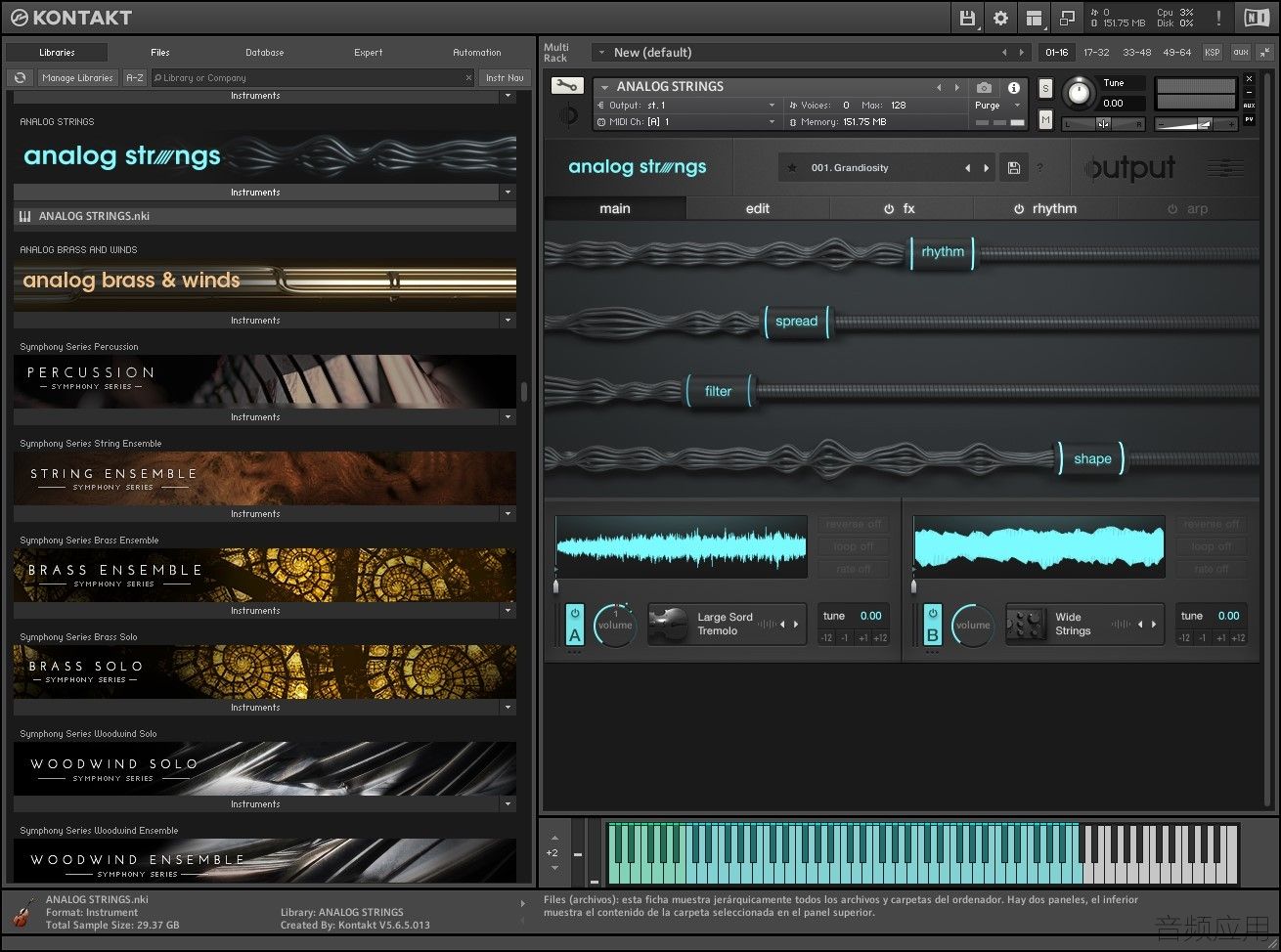Open instrument edit wrench icon
Viewport: 1281px width, 952px height.
566,86
